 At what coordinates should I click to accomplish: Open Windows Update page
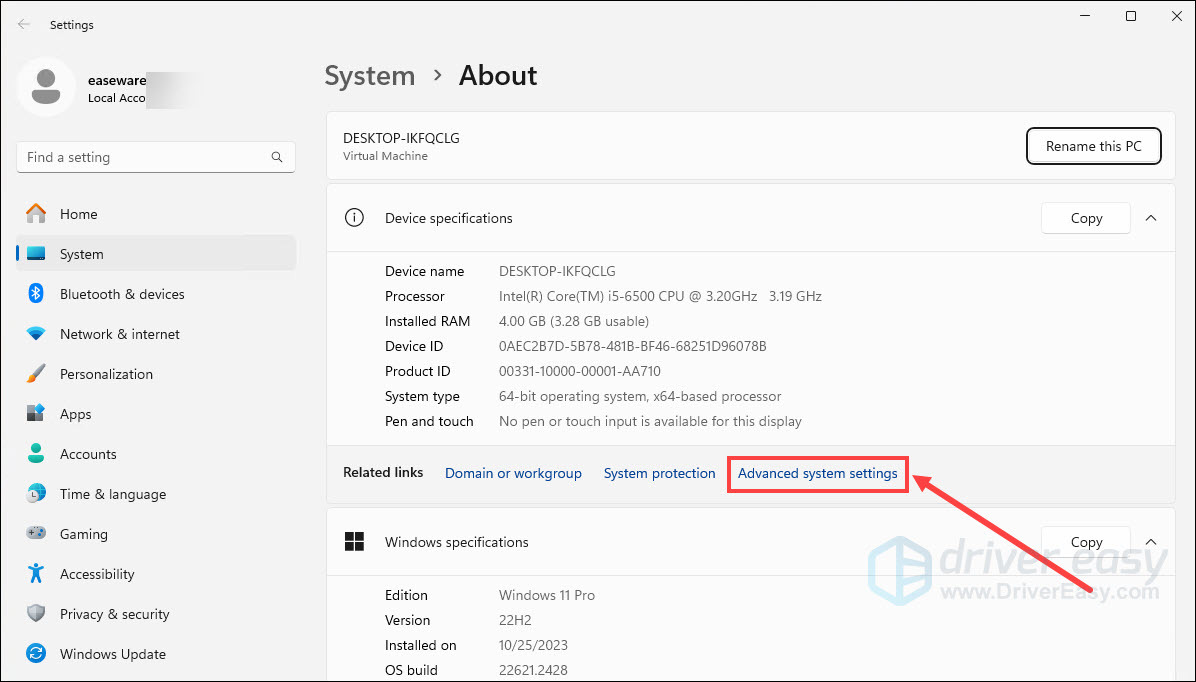pos(156,654)
